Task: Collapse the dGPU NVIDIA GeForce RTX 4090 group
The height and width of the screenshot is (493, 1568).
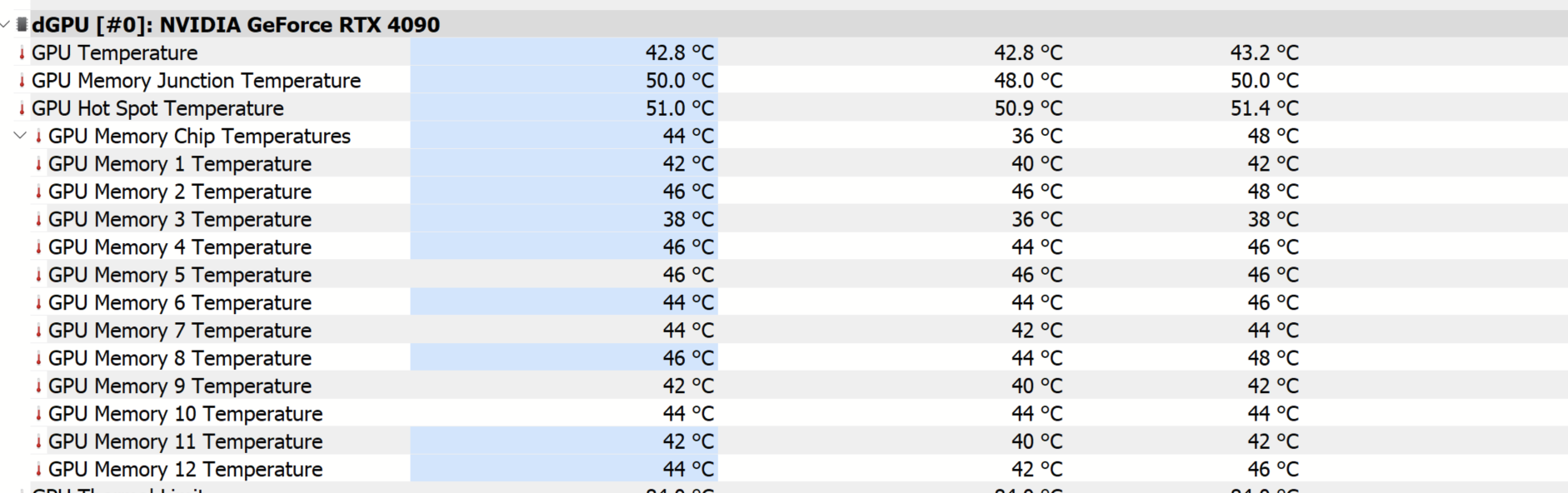Action: (x=6, y=24)
